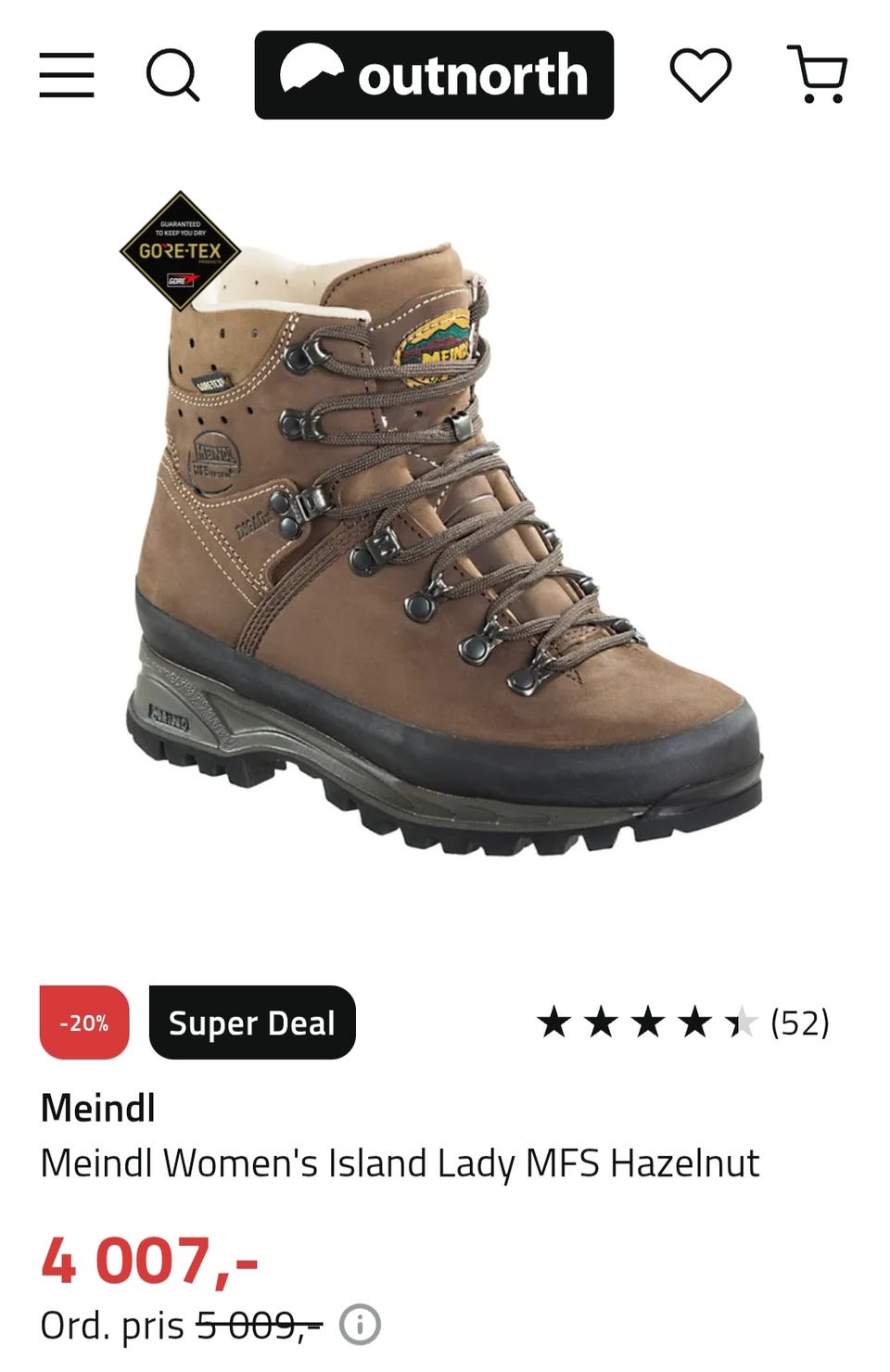The width and height of the screenshot is (890, 1372).
Task: Open the hiking boot product image
Action: 443,547
